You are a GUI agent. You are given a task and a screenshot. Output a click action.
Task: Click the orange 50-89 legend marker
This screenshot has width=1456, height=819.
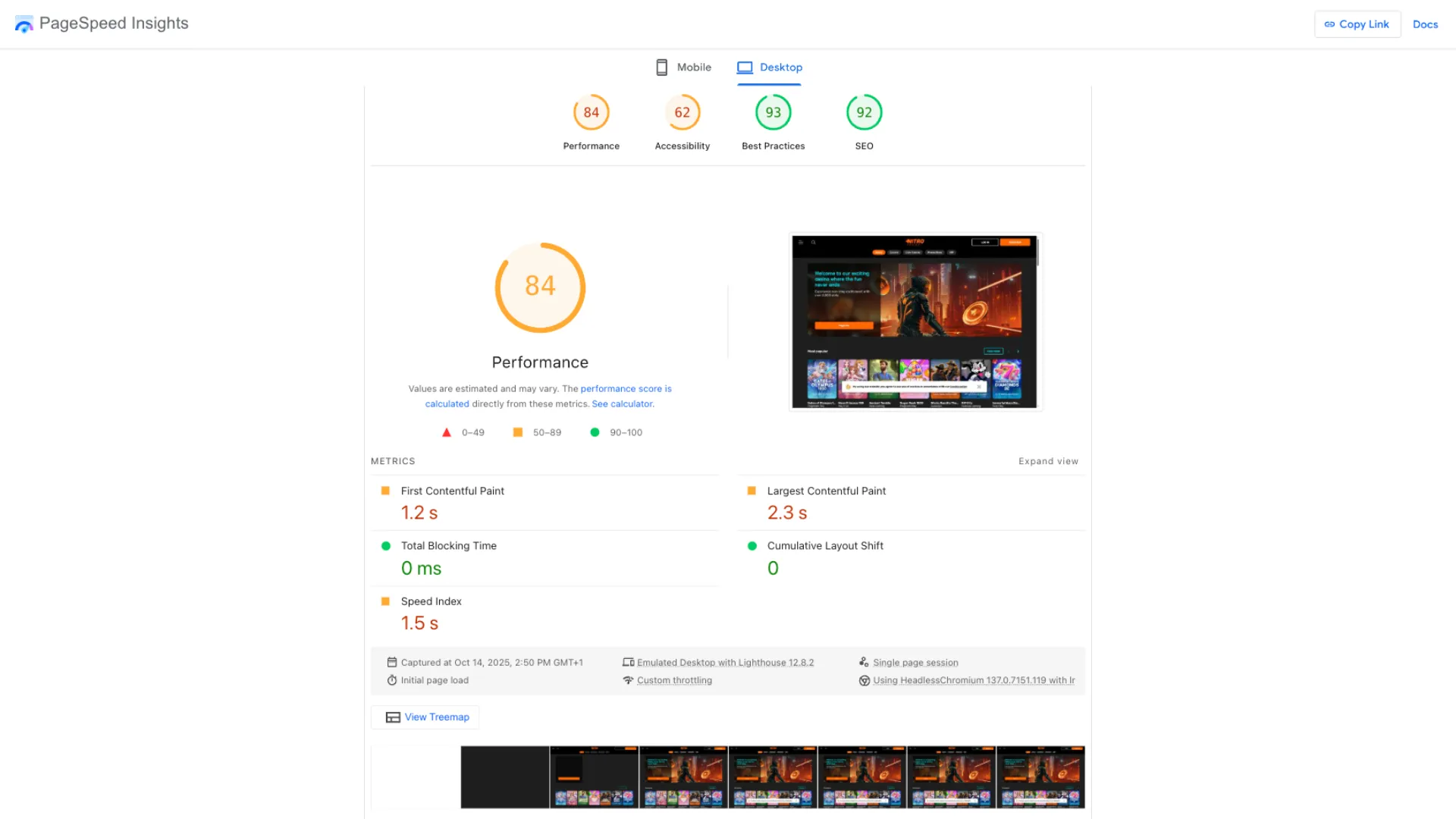(x=518, y=432)
